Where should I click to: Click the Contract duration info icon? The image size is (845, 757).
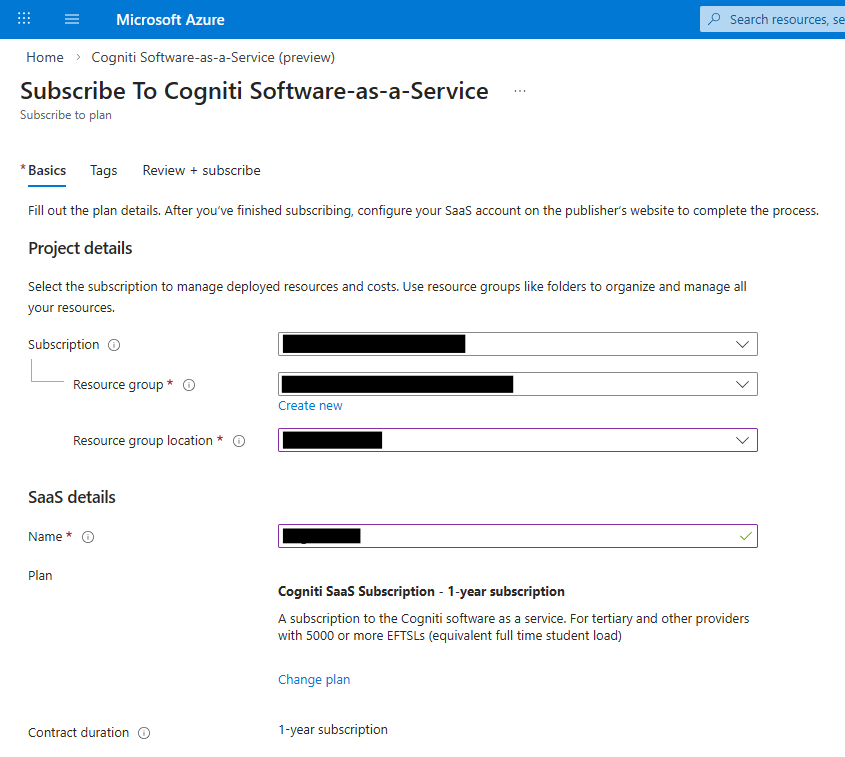tap(144, 733)
